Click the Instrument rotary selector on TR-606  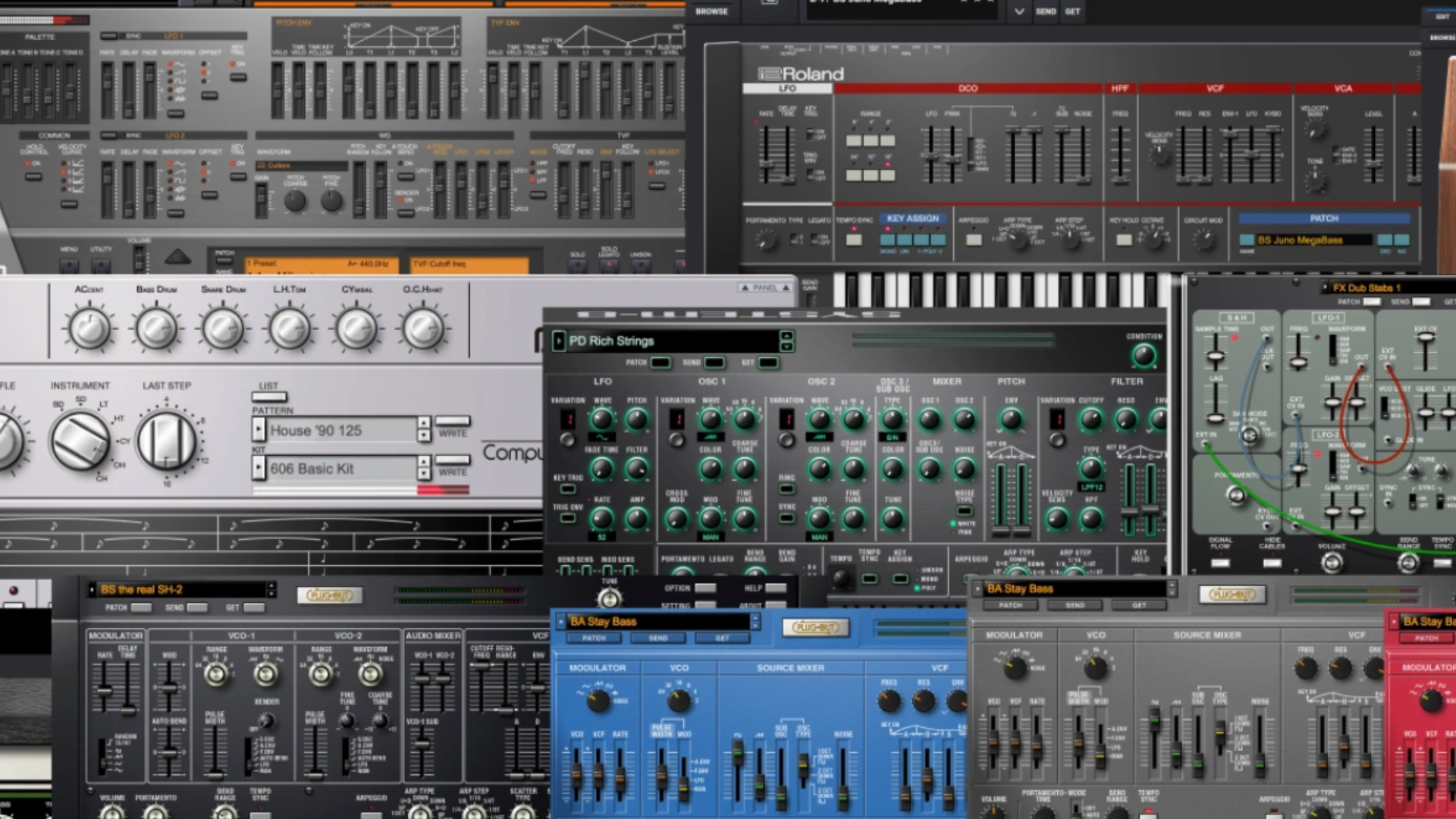(80, 441)
